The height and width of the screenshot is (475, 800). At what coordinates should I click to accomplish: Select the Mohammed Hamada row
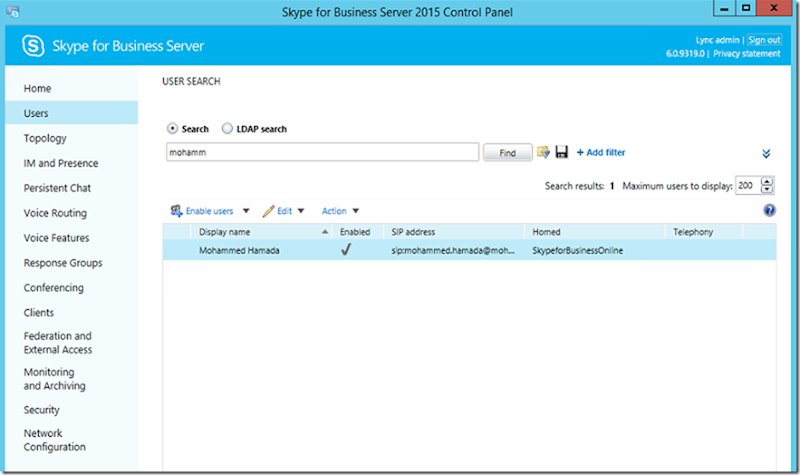(x=469, y=250)
